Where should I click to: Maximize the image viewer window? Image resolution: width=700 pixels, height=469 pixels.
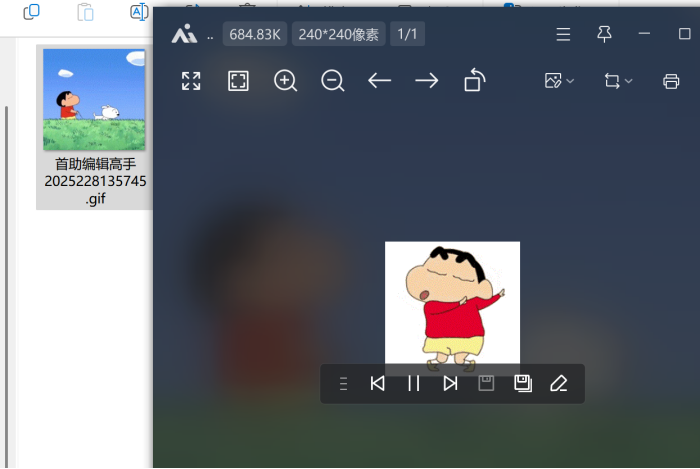(684, 34)
